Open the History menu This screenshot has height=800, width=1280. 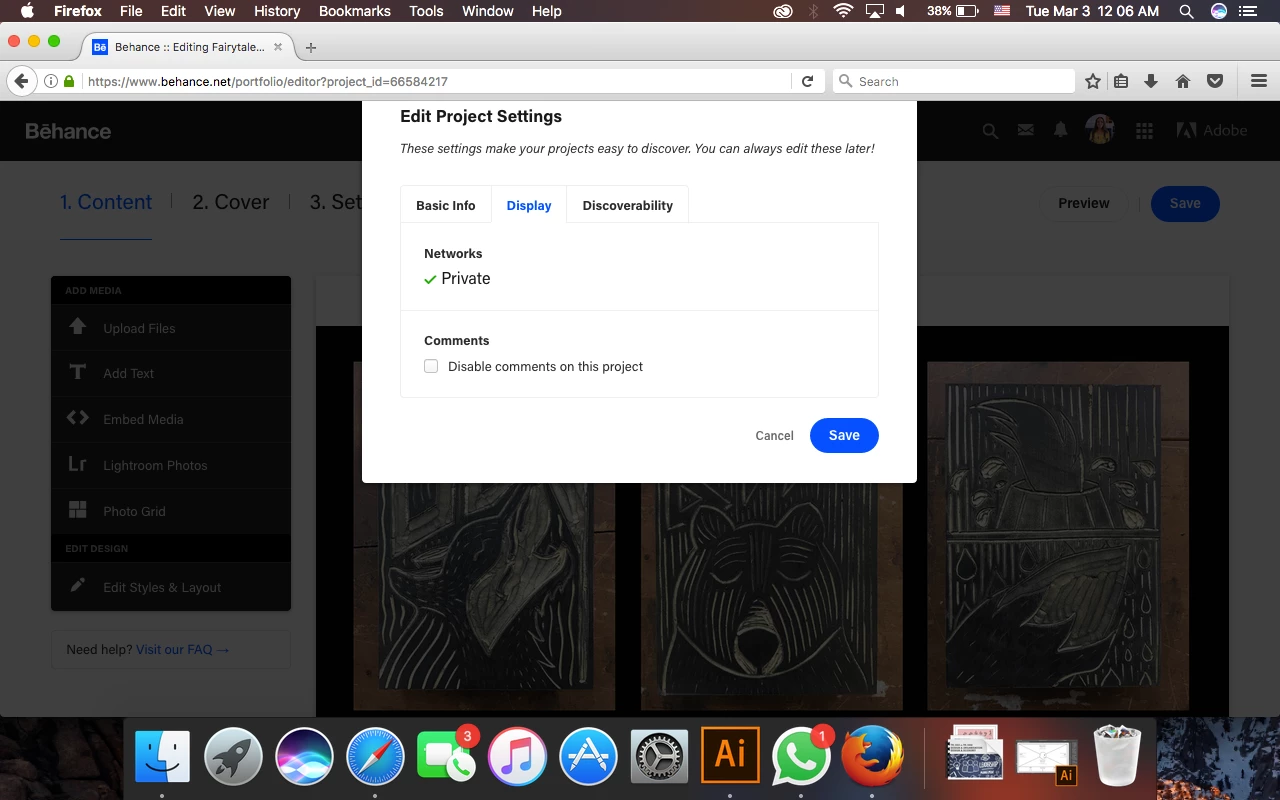[277, 11]
